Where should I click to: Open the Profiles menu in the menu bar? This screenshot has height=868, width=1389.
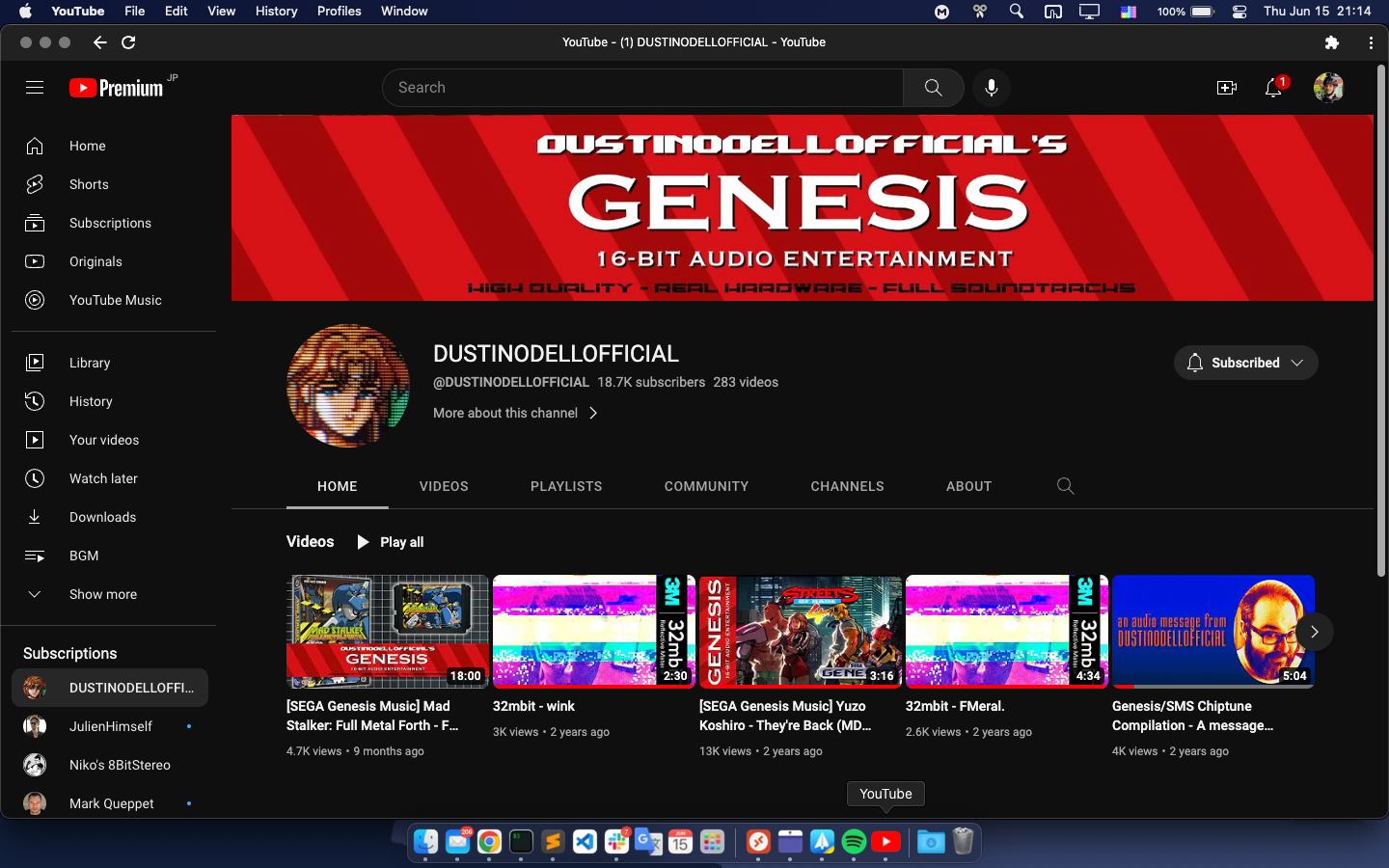coord(339,12)
